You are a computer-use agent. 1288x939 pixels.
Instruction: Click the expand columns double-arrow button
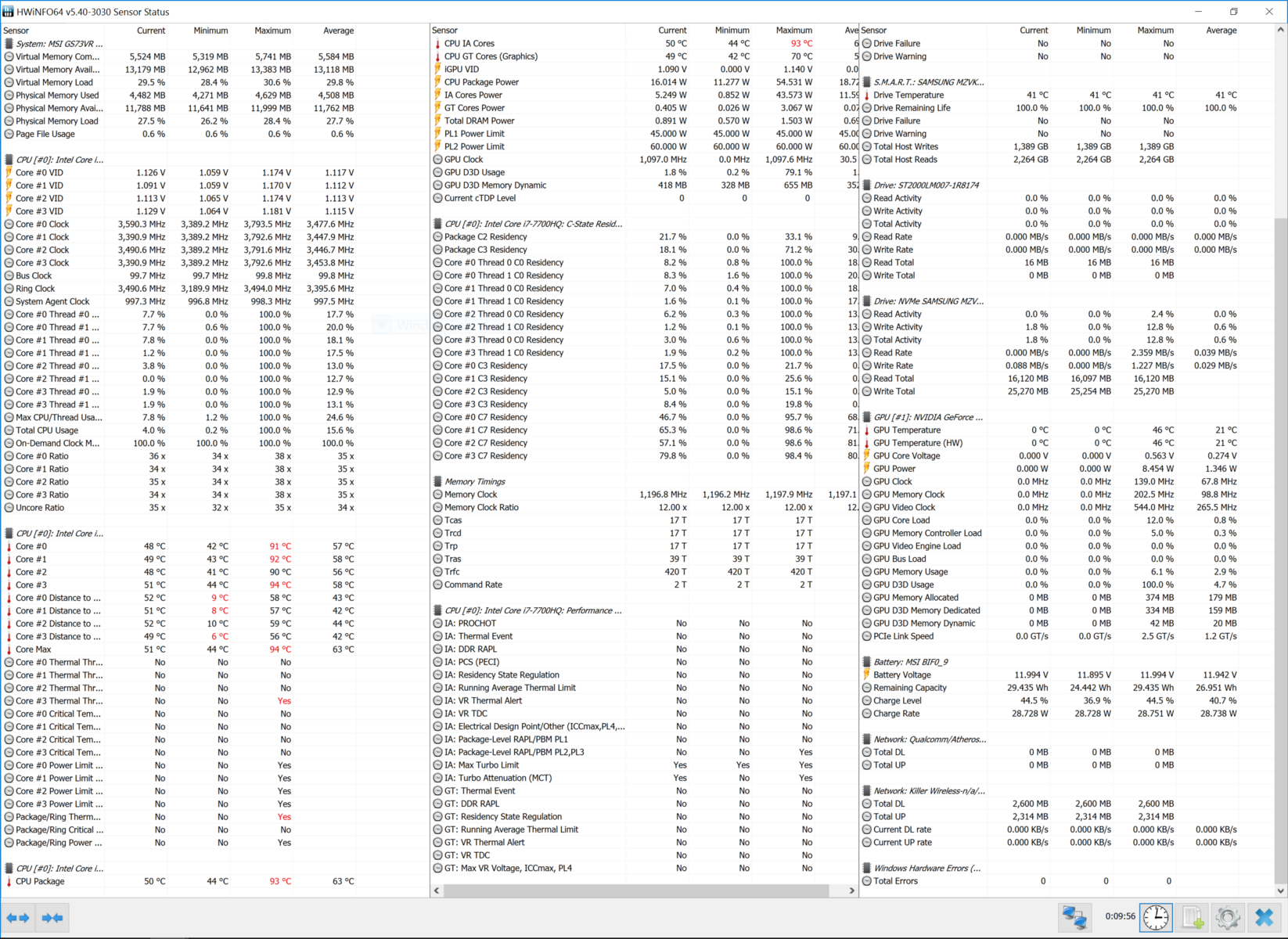coord(18,917)
